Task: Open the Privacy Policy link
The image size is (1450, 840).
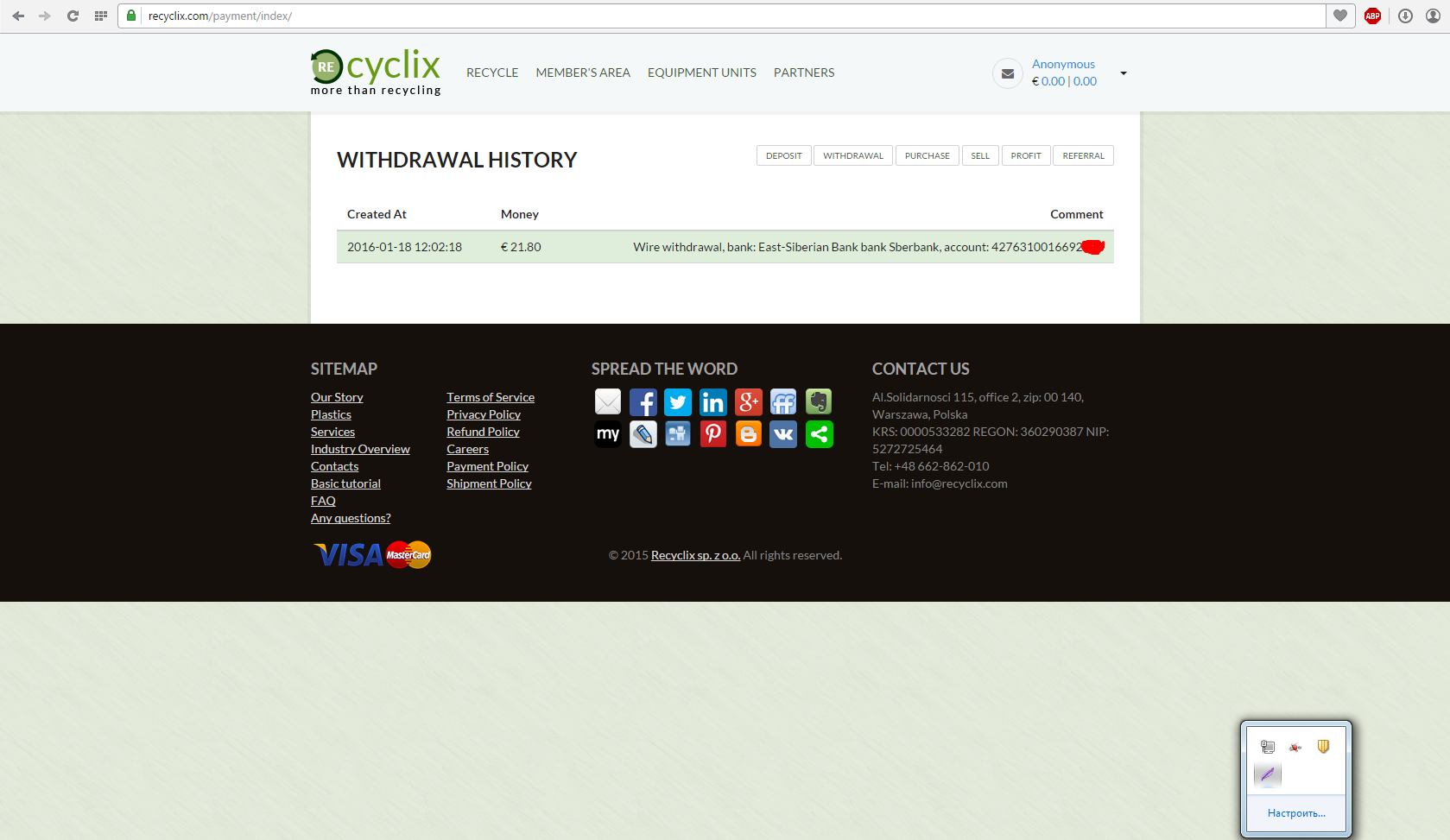Action: pos(484,414)
